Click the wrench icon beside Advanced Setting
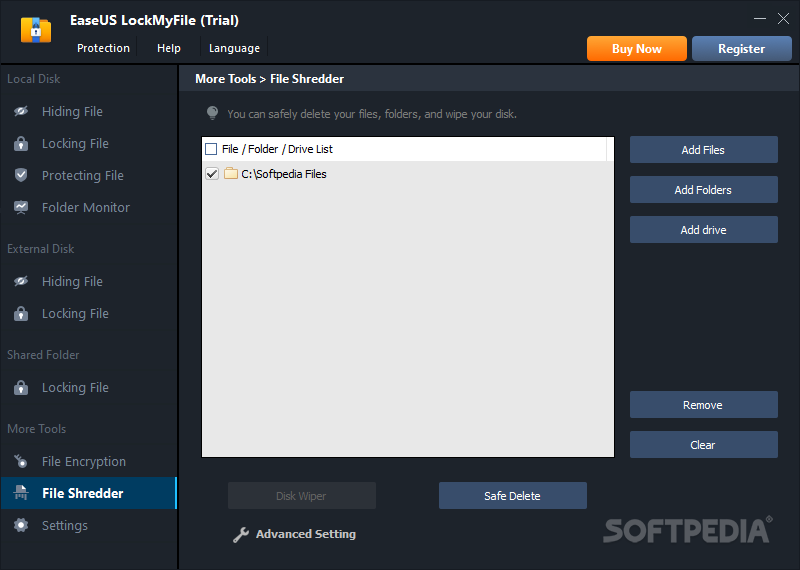This screenshot has width=800, height=570. click(x=241, y=534)
